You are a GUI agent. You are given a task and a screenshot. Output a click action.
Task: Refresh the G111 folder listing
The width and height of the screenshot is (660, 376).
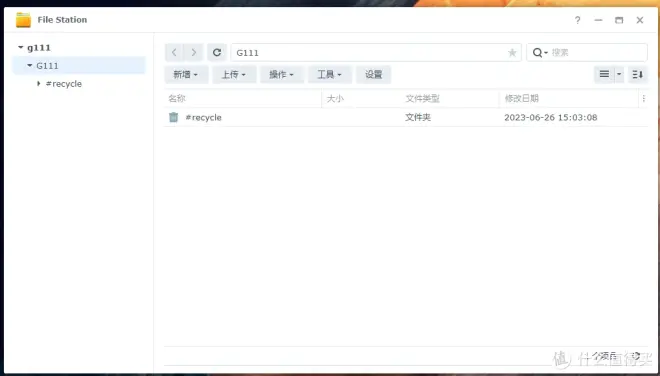point(217,53)
